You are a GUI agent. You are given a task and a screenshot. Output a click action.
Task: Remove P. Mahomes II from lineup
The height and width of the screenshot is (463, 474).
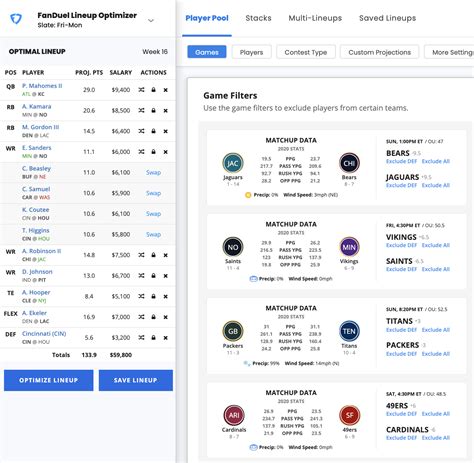[165, 90]
